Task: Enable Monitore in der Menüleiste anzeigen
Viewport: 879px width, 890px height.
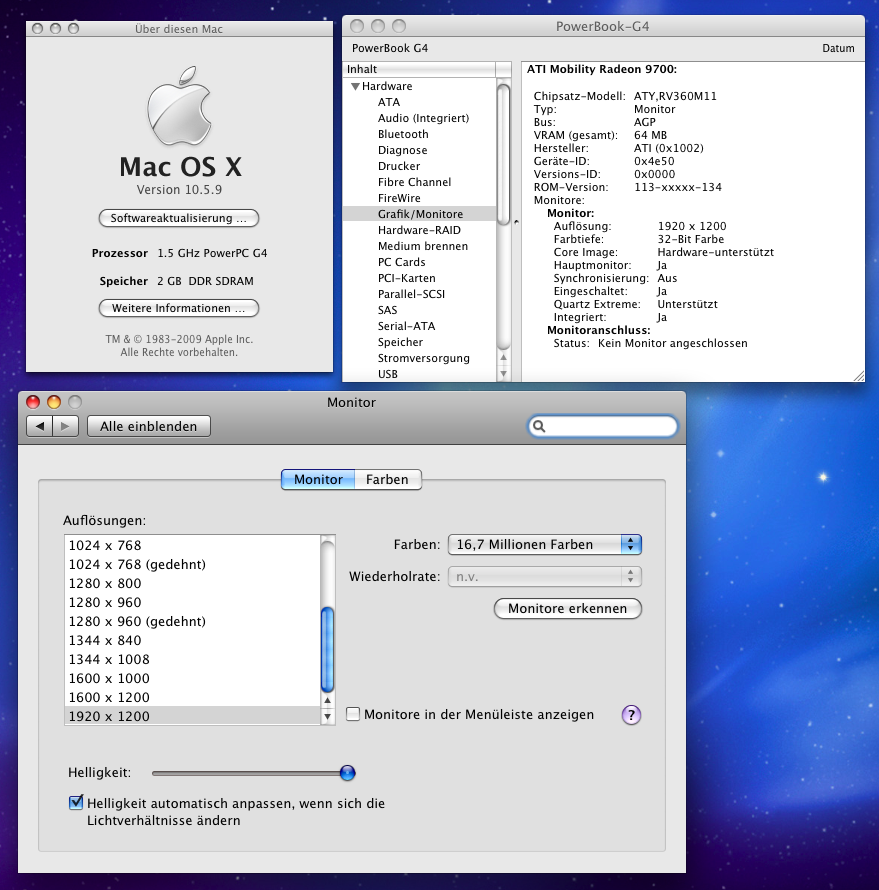Action: pyautogui.click(x=353, y=714)
